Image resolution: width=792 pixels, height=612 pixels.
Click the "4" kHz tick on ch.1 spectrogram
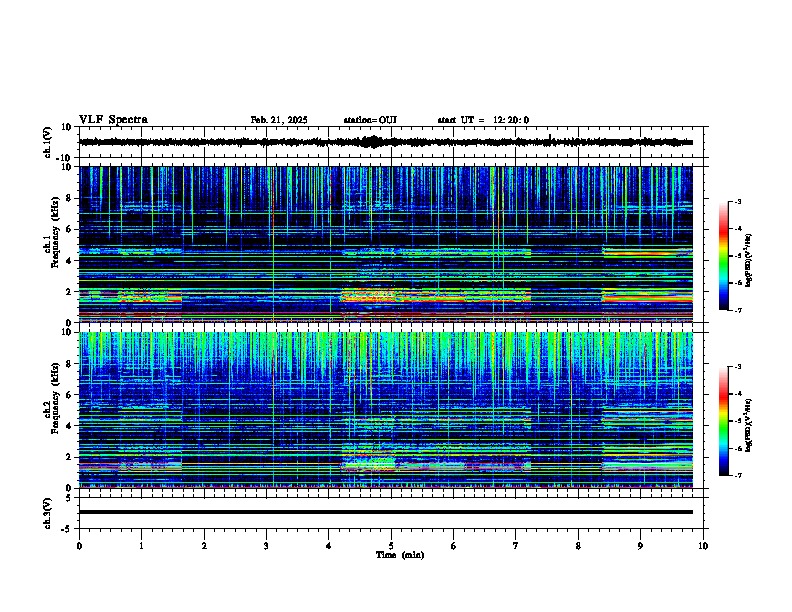point(69,261)
